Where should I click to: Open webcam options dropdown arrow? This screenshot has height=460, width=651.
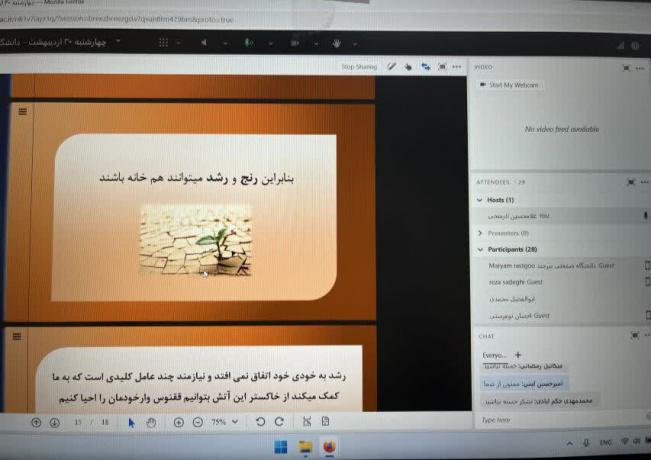[316, 44]
